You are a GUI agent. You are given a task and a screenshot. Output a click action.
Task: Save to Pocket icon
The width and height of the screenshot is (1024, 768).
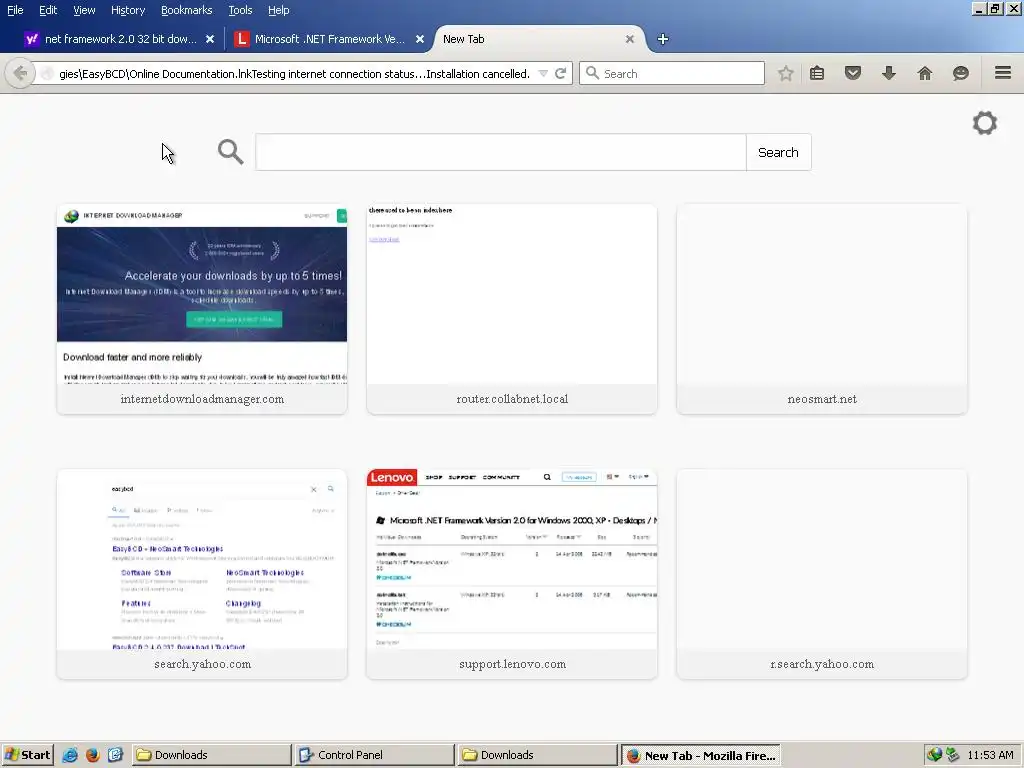[853, 73]
